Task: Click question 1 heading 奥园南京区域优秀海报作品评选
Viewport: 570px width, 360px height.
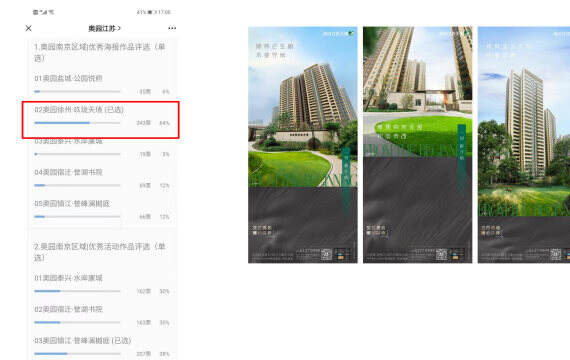Action: (x=100, y=52)
